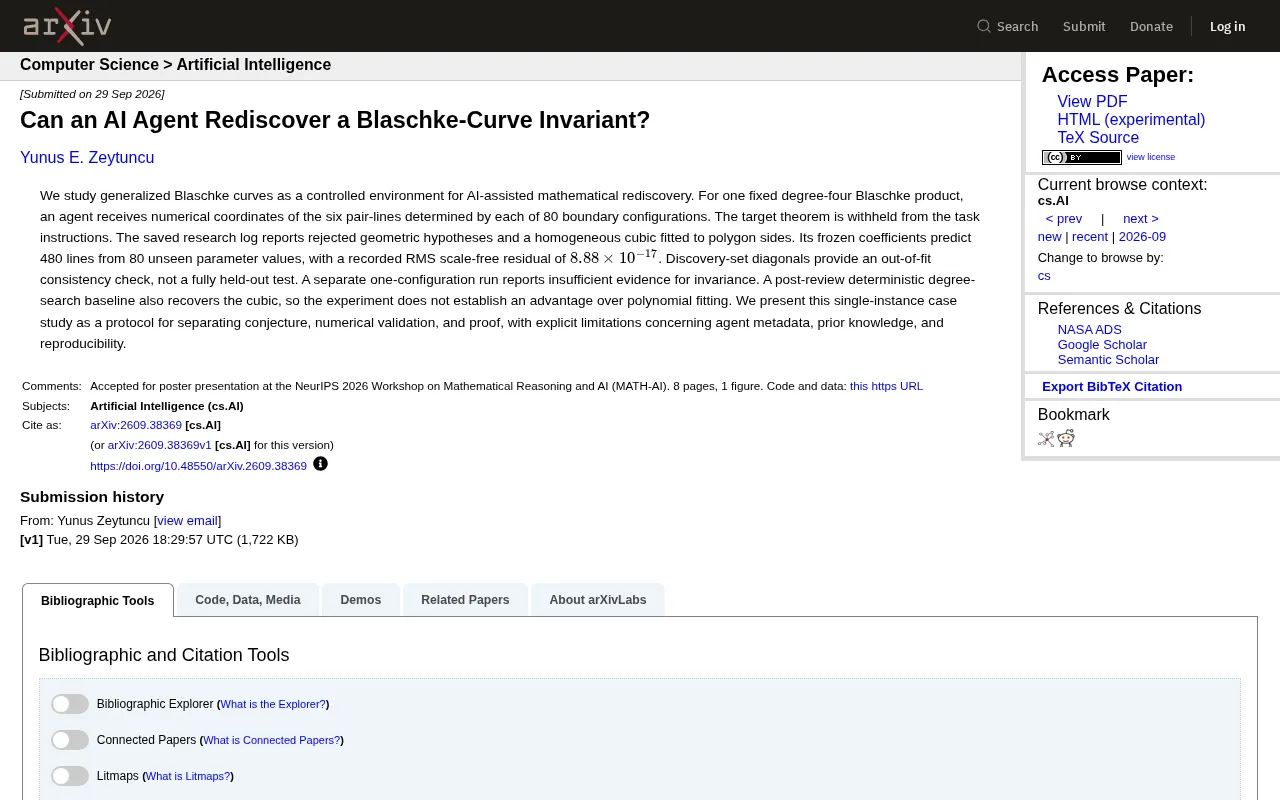Open Google Scholar citations link
The height and width of the screenshot is (800, 1280).
pyautogui.click(x=1102, y=345)
